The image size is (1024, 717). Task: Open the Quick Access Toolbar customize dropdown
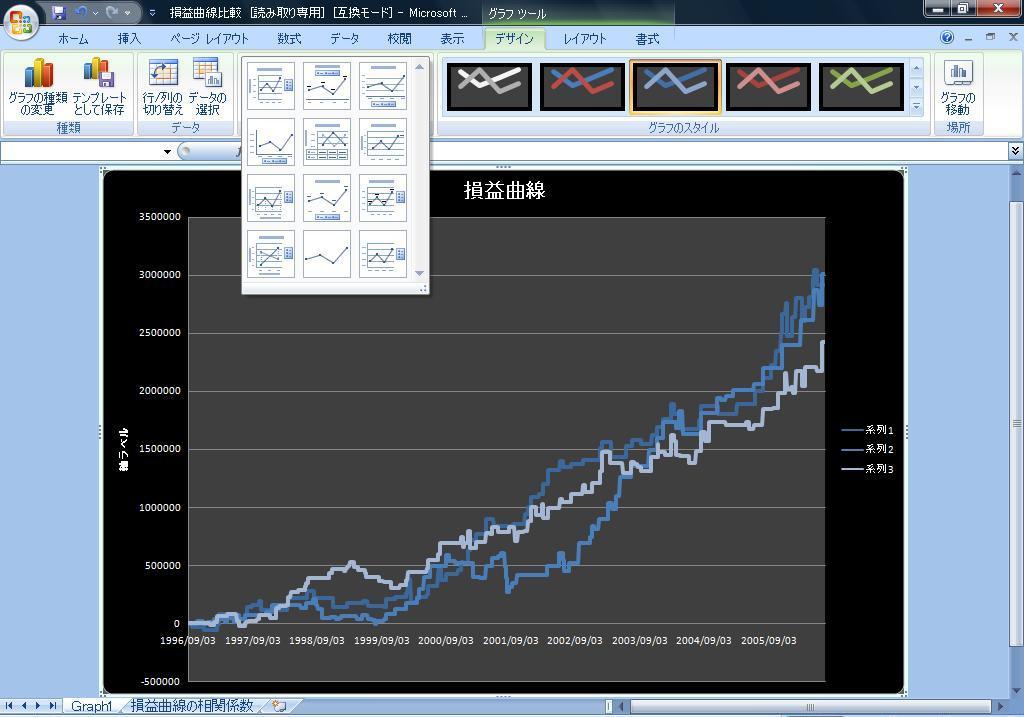[x=152, y=13]
